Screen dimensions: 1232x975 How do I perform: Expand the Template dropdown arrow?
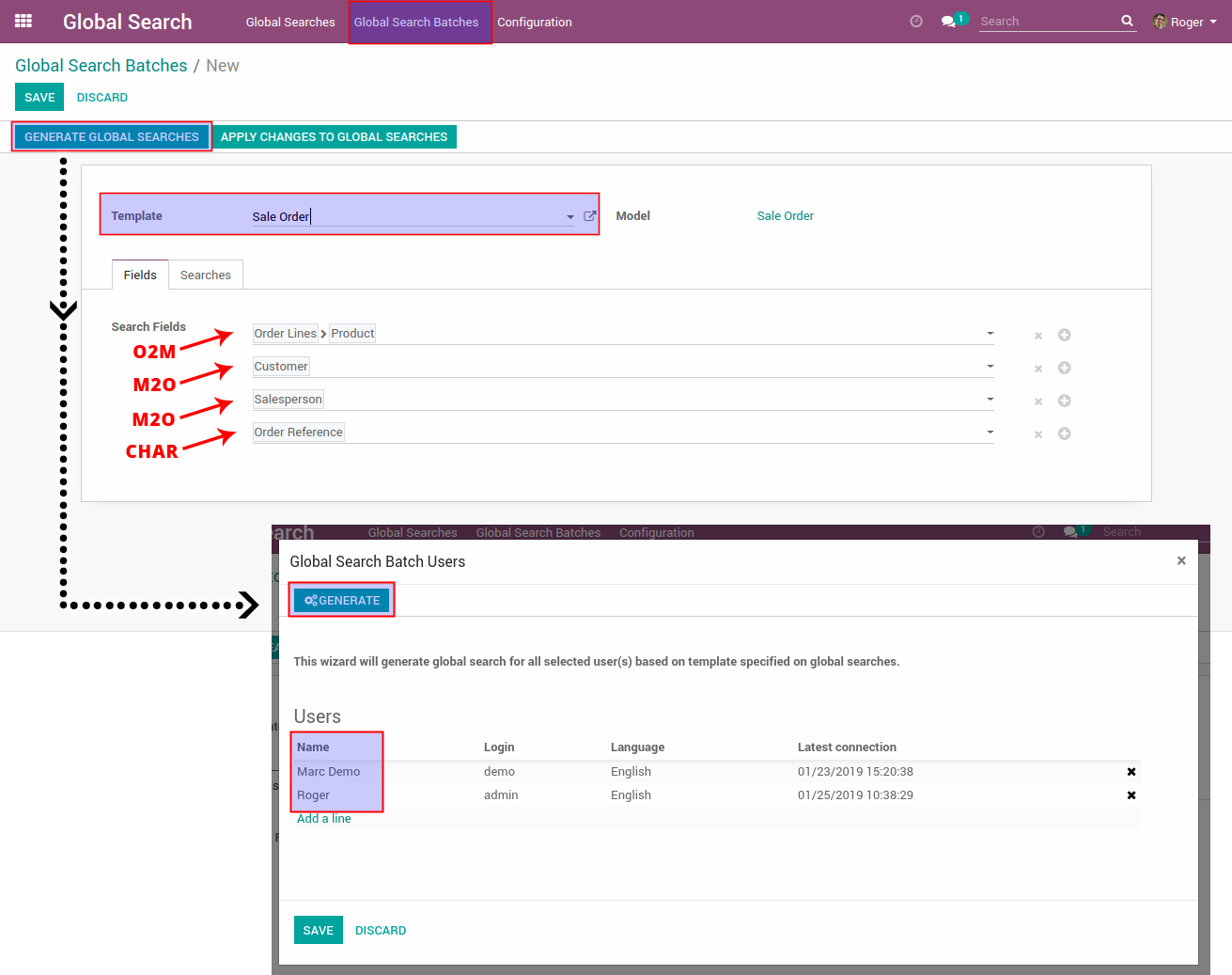pos(569,217)
